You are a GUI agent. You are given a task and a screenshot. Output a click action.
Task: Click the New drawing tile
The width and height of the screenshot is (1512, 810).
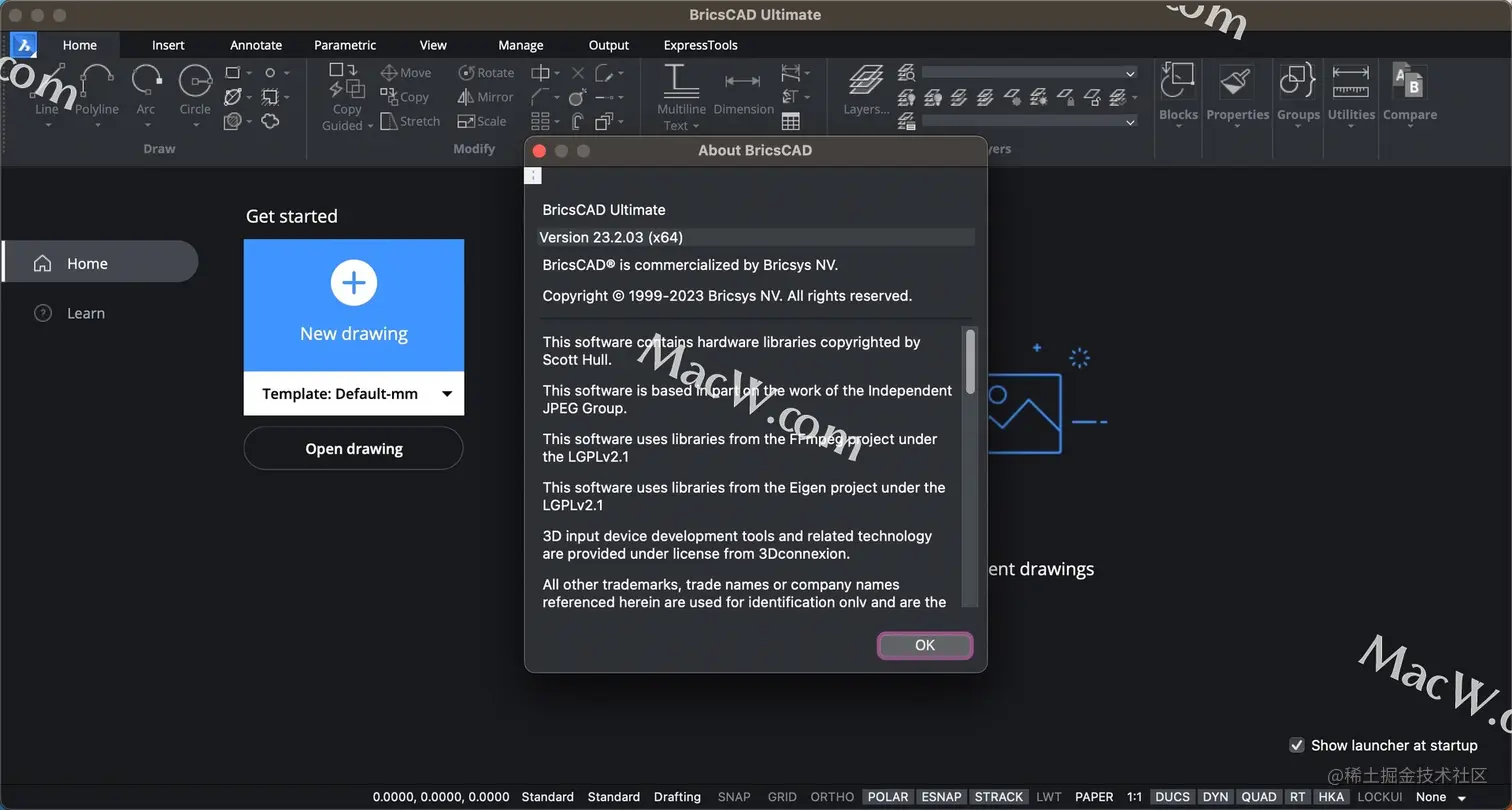click(x=354, y=306)
